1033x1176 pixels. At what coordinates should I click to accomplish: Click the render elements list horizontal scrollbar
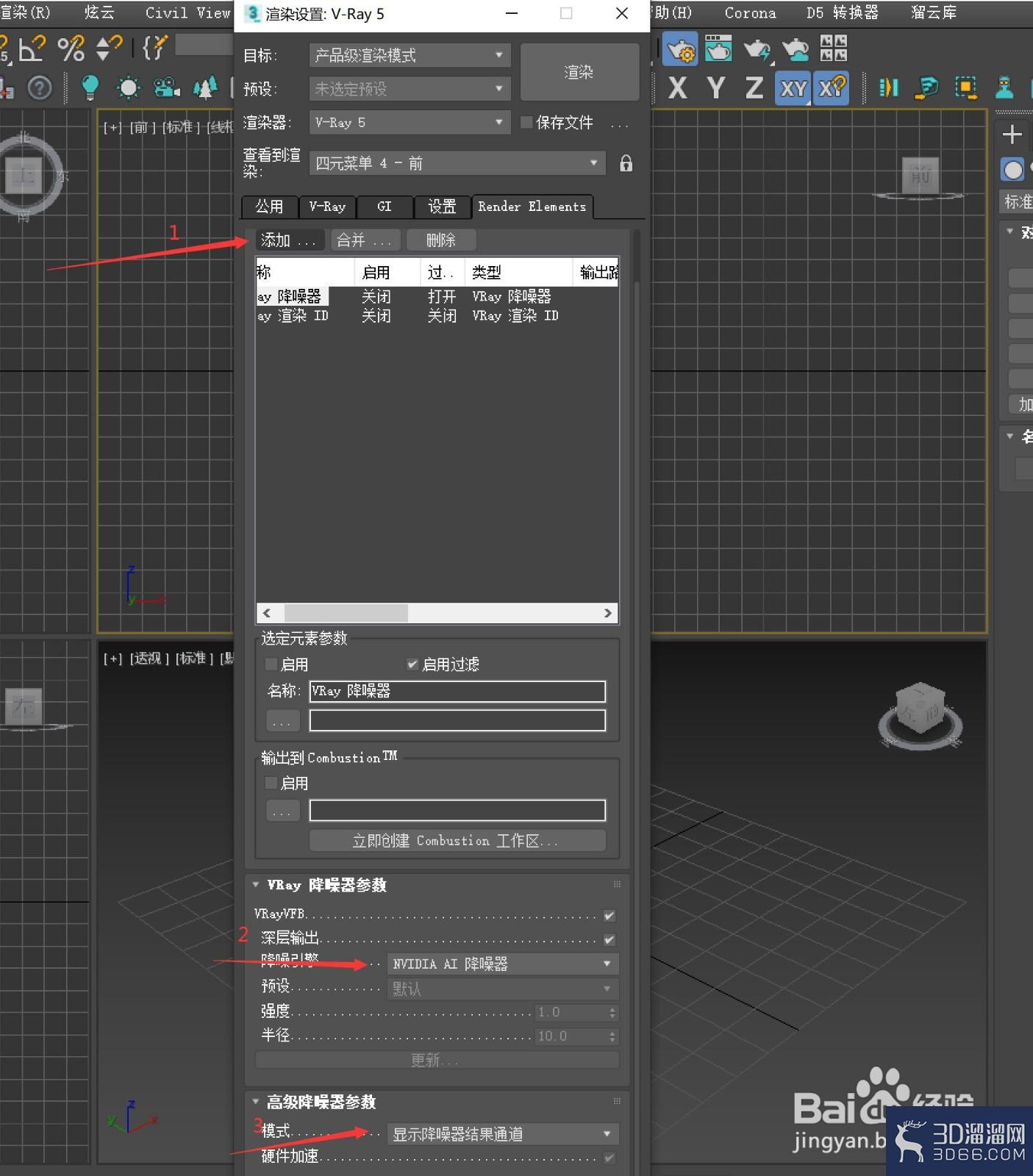437,613
